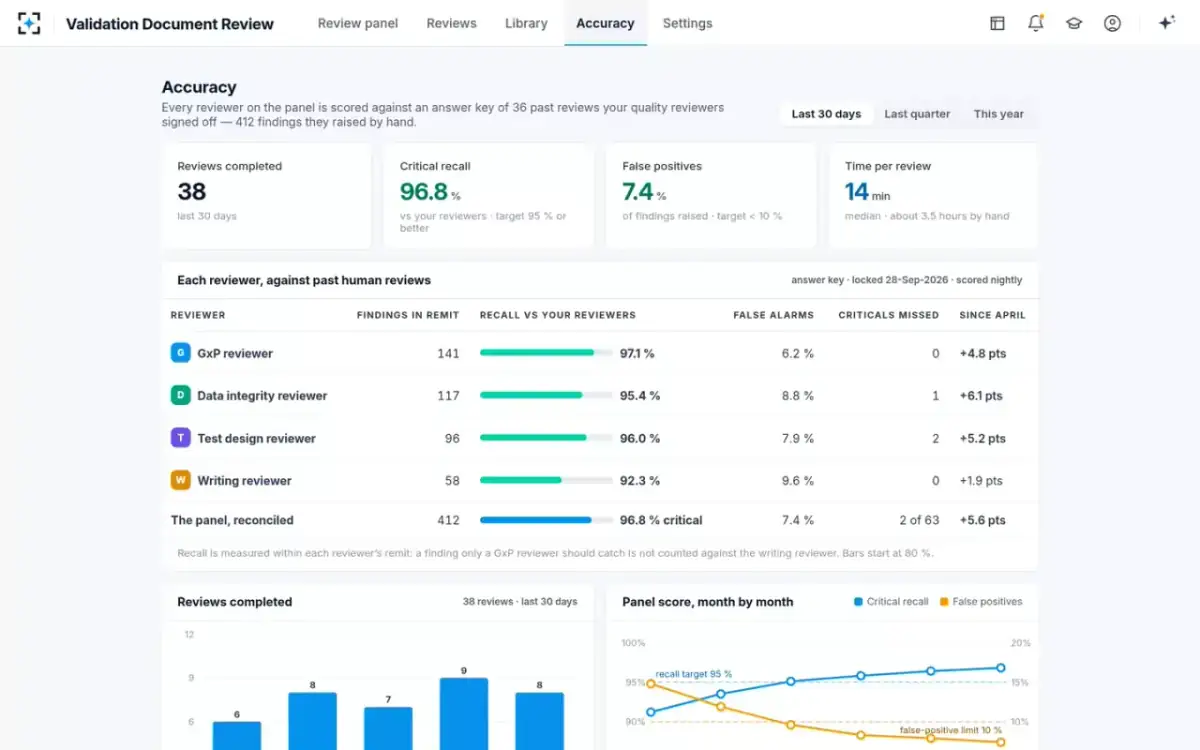Image resolution: width=1200 pixels, height=750 pixels.
Task: Select the This year range
Action: [999, 114]
